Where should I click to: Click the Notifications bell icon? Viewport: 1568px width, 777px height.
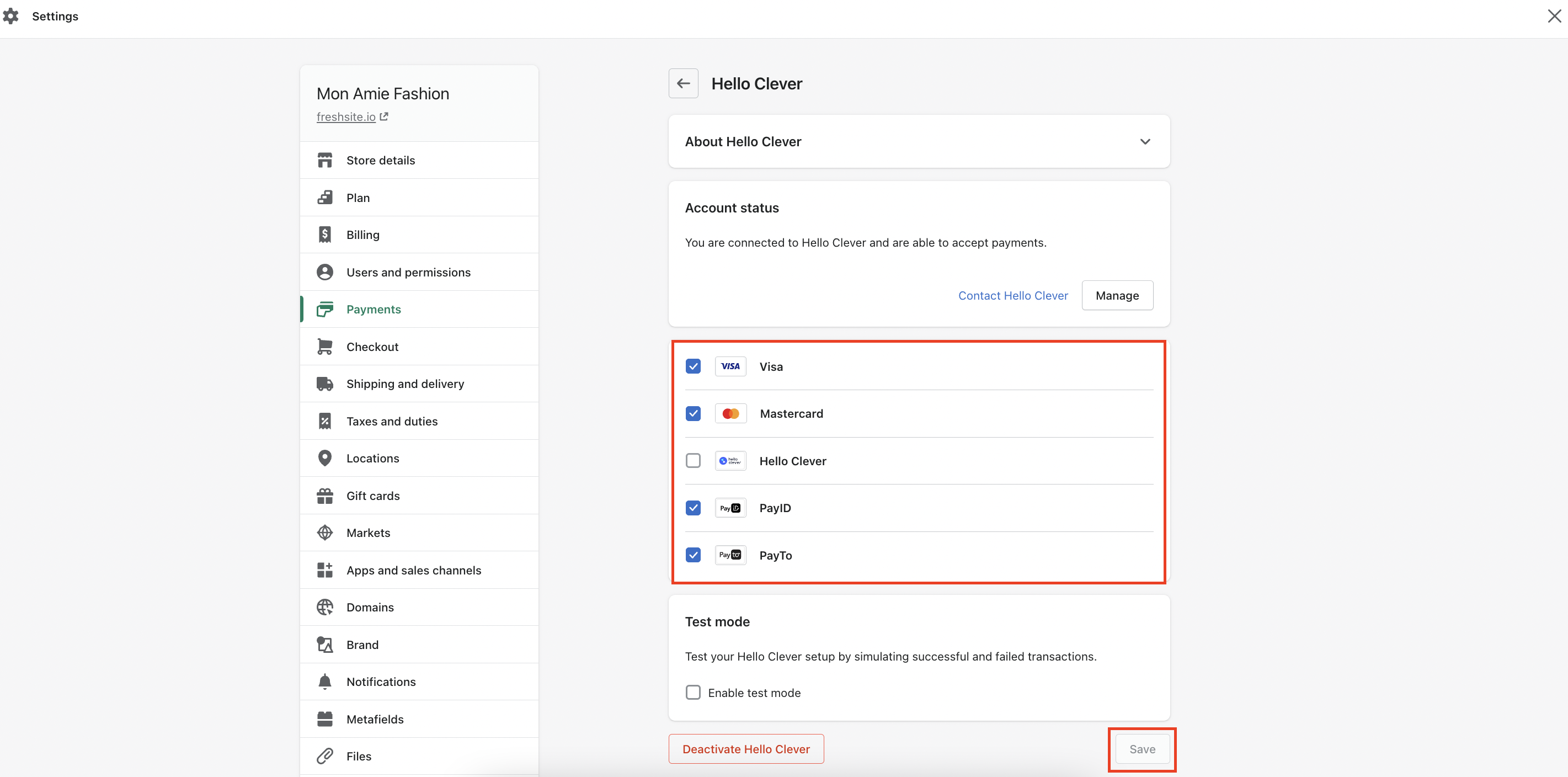324,682
